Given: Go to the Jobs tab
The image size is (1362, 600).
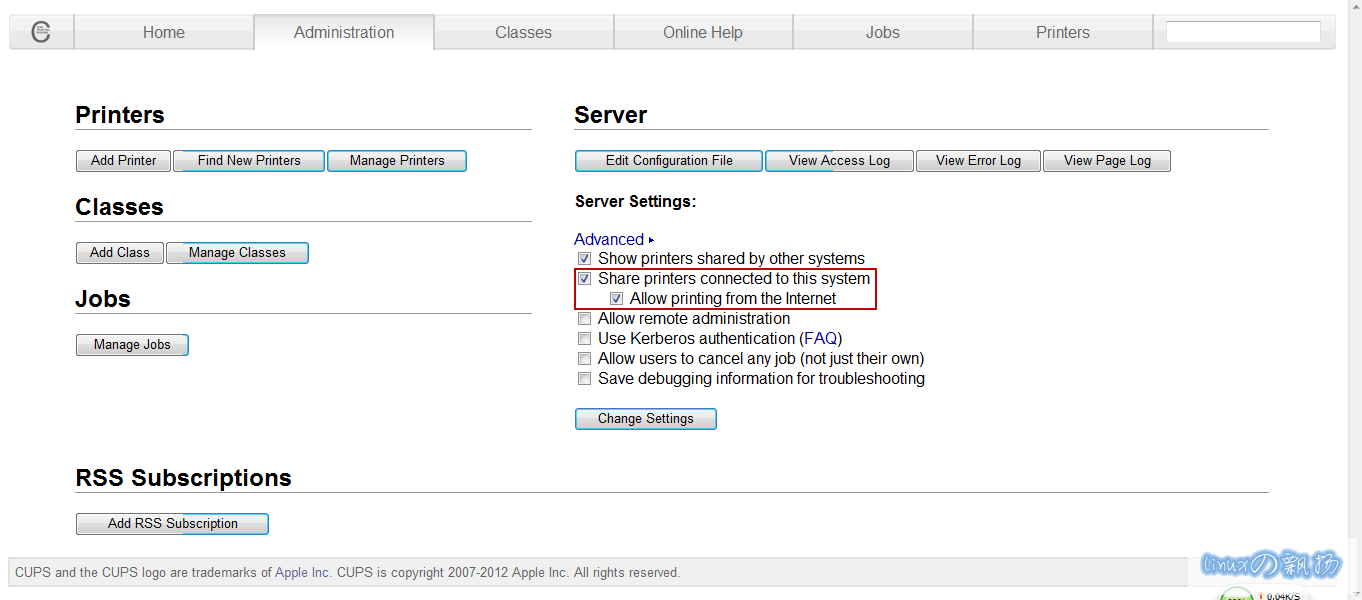Looking at the screenshot, I should (x=882, y=32).
